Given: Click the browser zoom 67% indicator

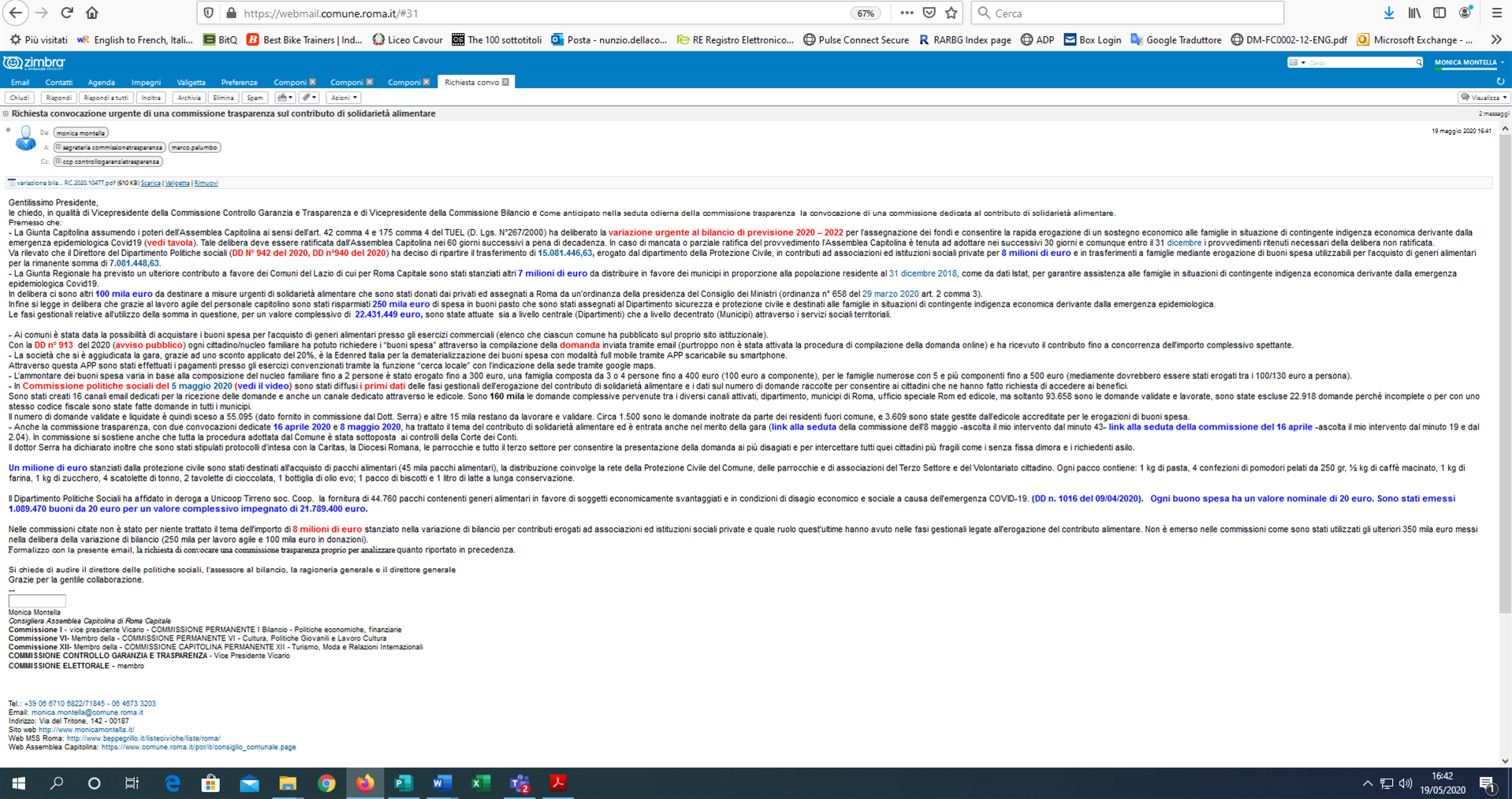Looking at the screenshot, I should click(866, 13).
